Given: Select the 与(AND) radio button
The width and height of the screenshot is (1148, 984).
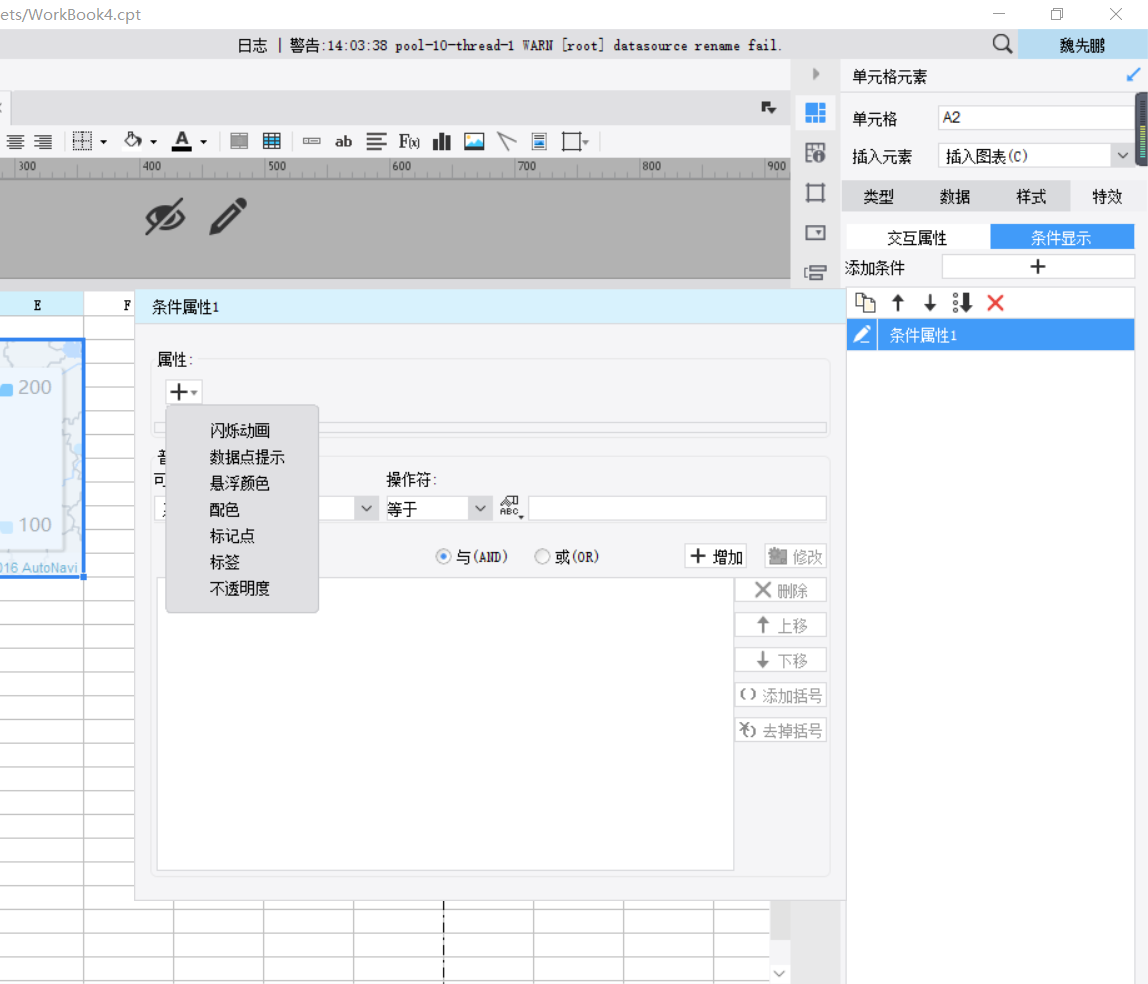Looking at the screenshot, I should click(442, 556).
